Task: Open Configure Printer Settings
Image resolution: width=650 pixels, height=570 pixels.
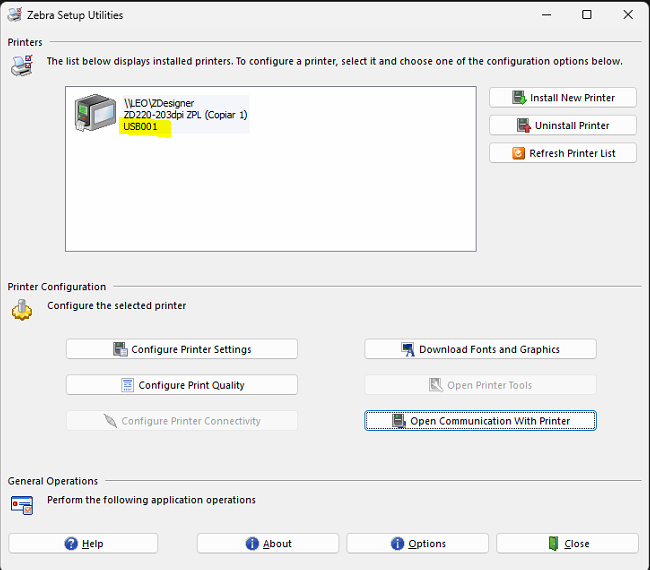Action: click(182, 349)
